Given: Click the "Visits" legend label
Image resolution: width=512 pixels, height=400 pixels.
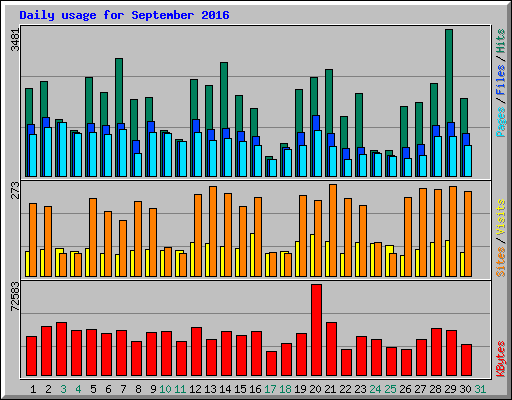Looking at the screenshot, I should [501, 218].
